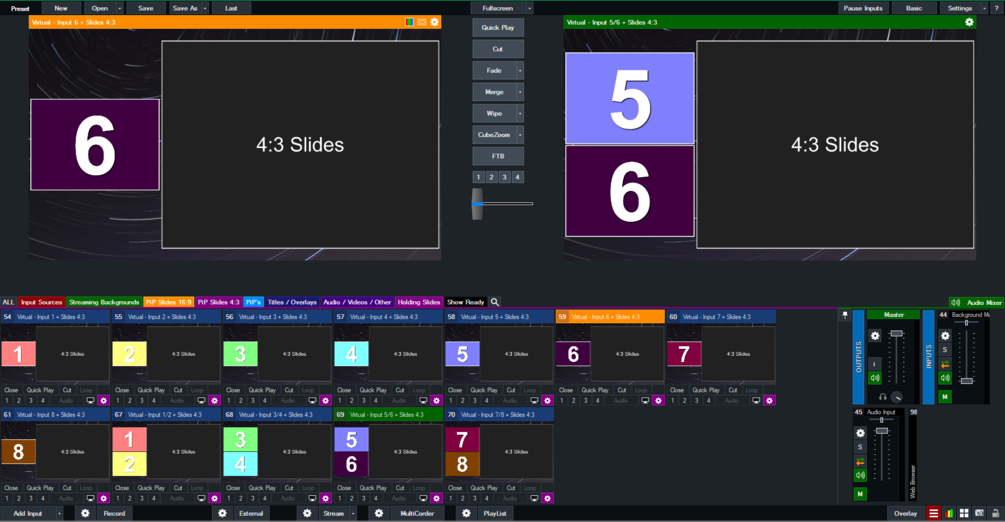Toggle Solo on Background Music channel
This screenshot has height=522, width=1005.
945,349
